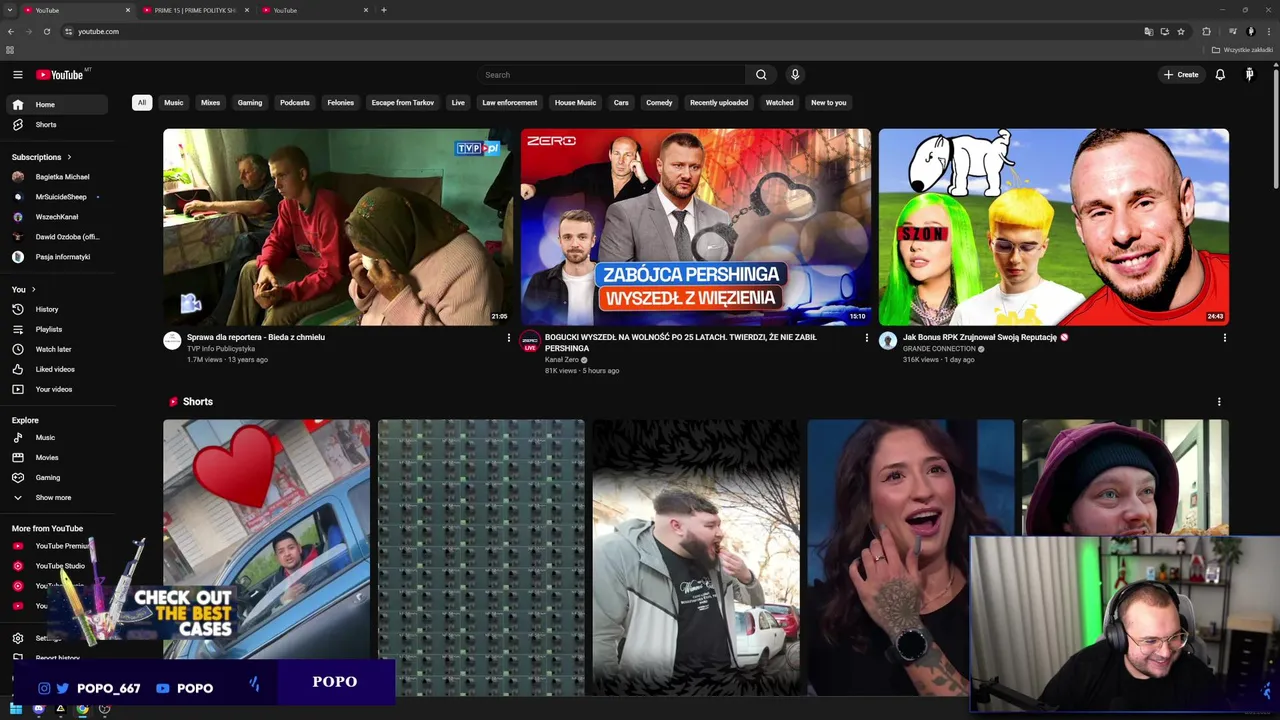Select the Music filter chip

point(174,102)
